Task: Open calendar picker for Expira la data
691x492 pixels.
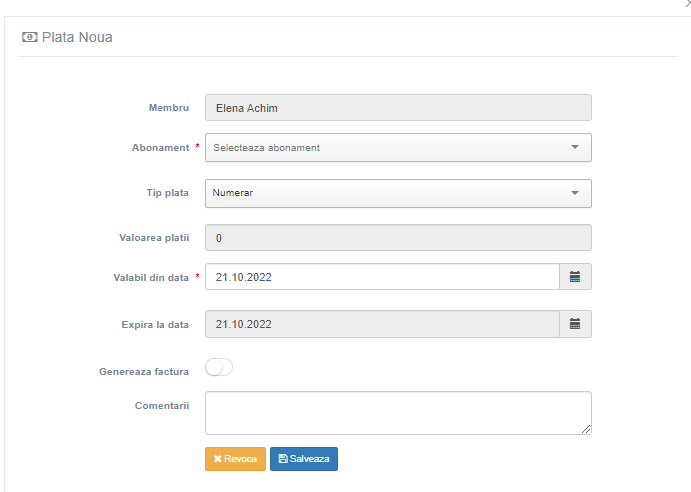Action: point(575,324)
